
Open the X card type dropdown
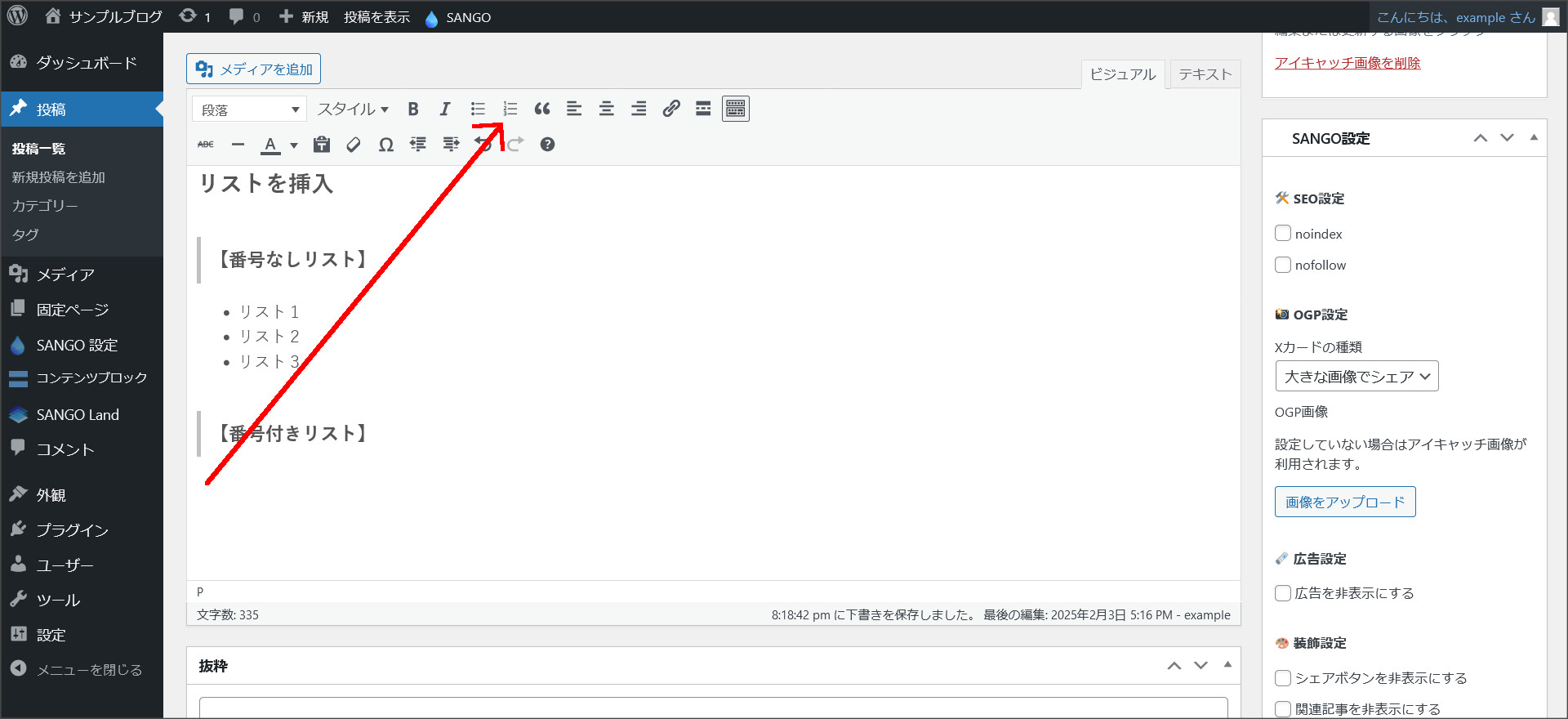[1356, 377]
